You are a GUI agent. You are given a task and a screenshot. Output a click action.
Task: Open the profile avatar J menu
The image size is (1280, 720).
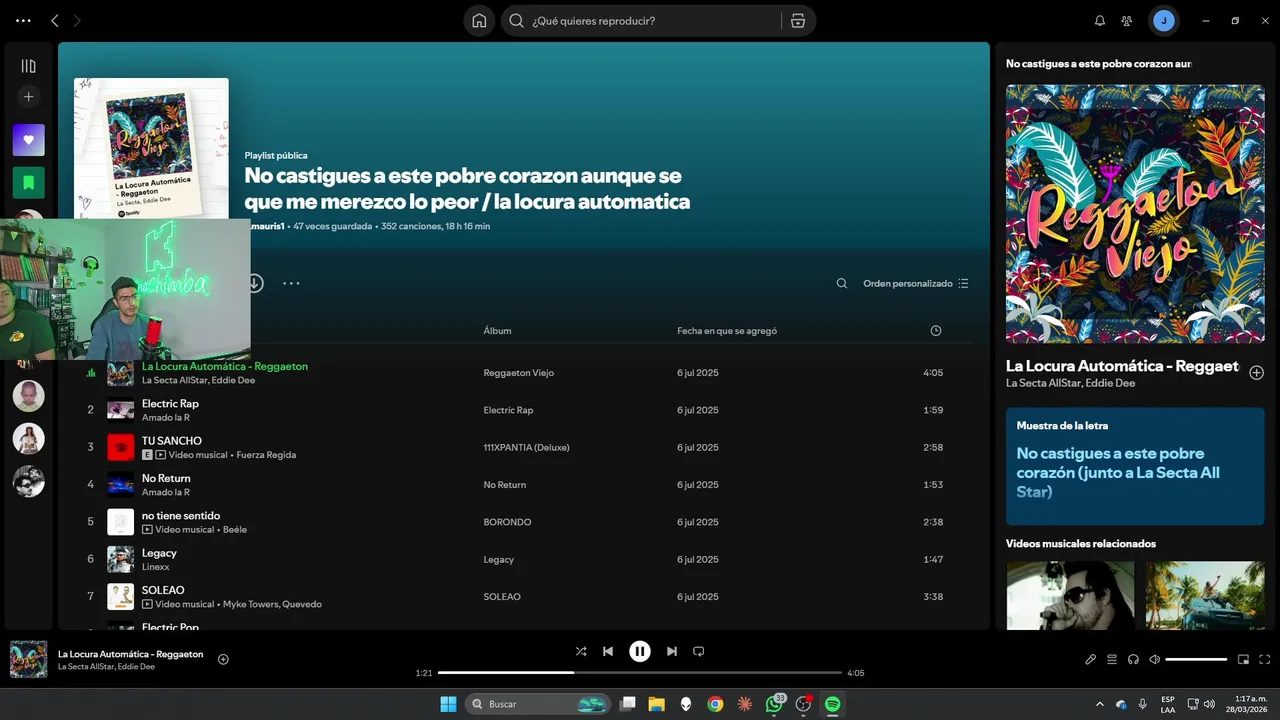tap(1163, 20)
